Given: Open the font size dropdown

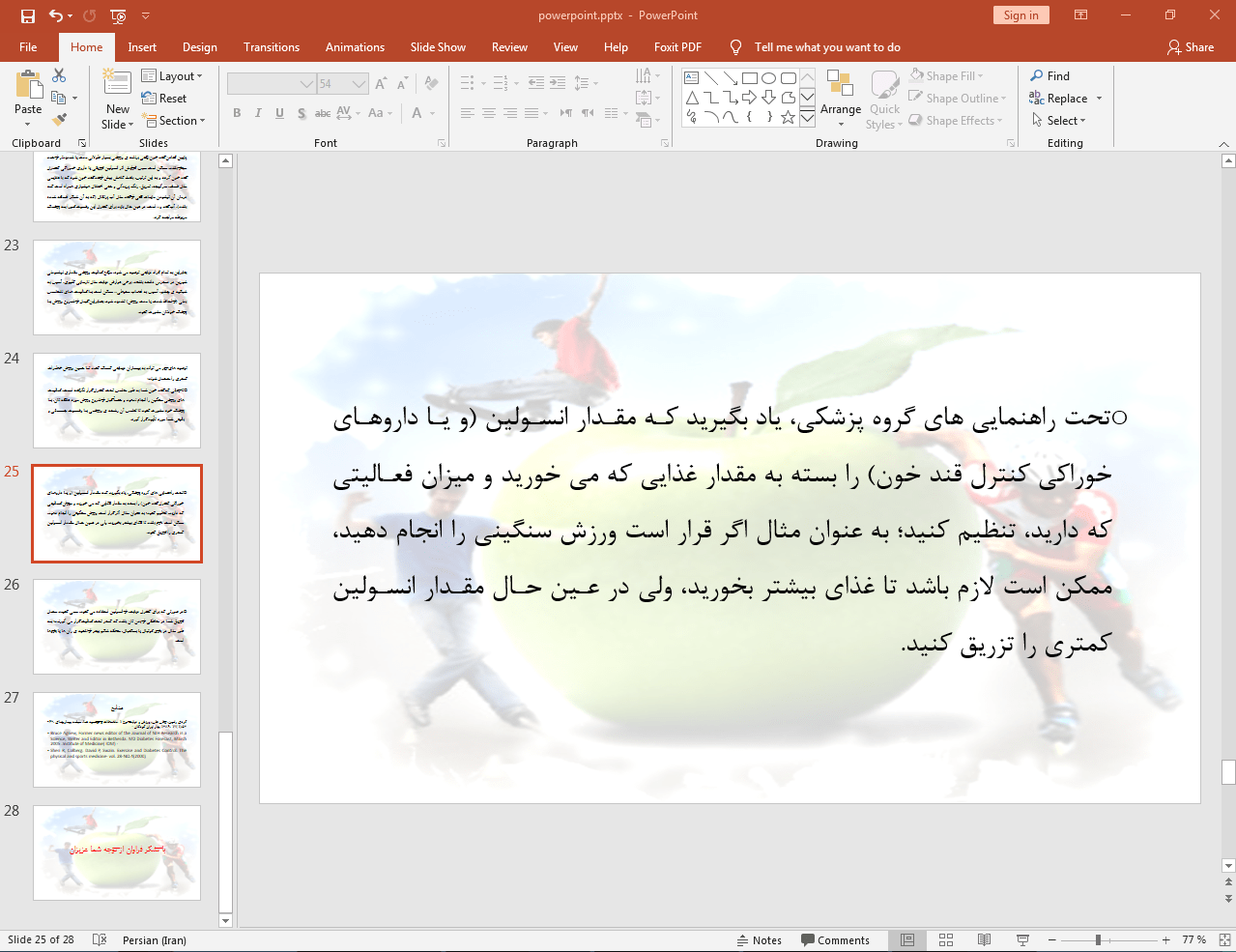Looking at the screenshot, I should point(359,84).
